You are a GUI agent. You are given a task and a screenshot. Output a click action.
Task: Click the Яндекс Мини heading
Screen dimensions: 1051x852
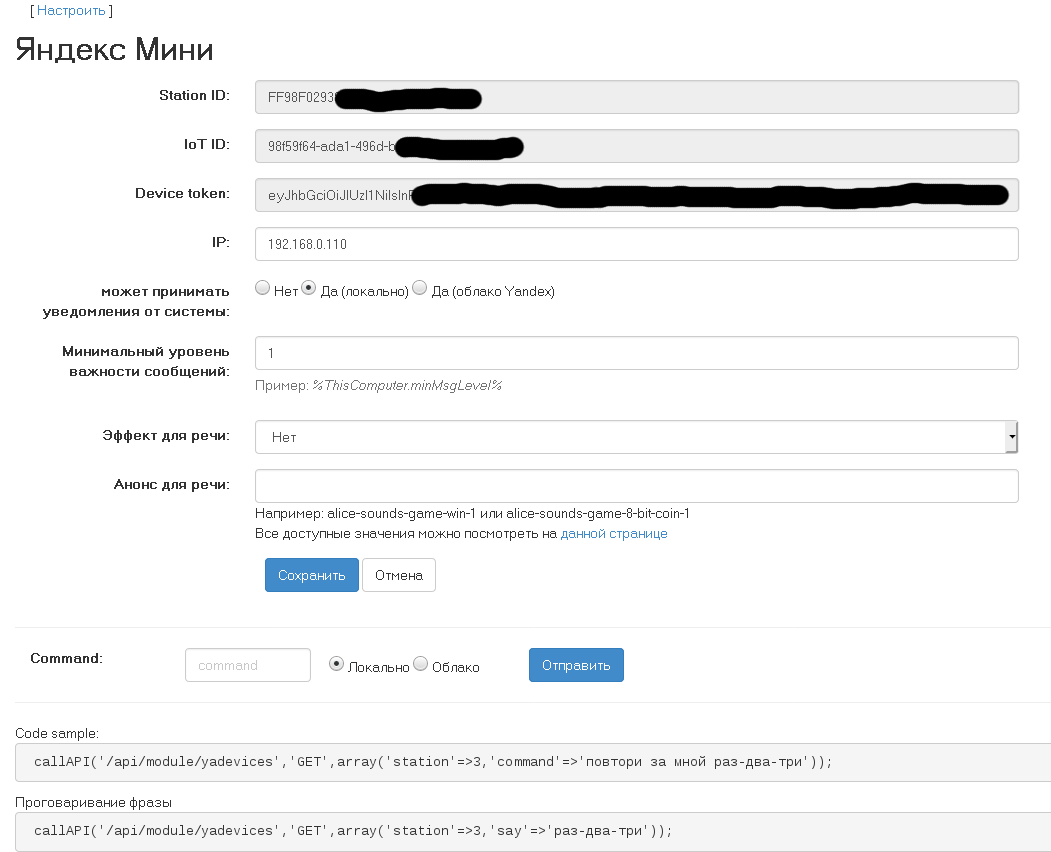pos(115,50)
